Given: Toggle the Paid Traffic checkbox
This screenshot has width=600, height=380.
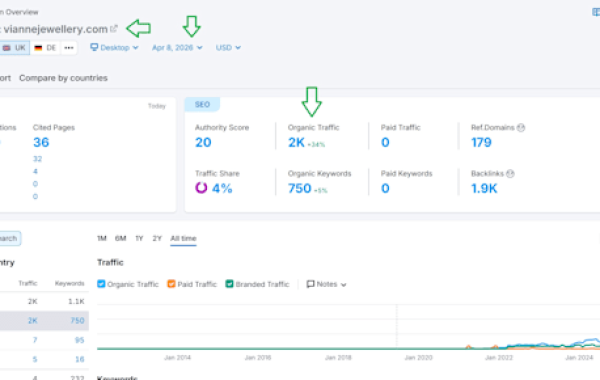Looking at the screenshot, I should point(171,284).
